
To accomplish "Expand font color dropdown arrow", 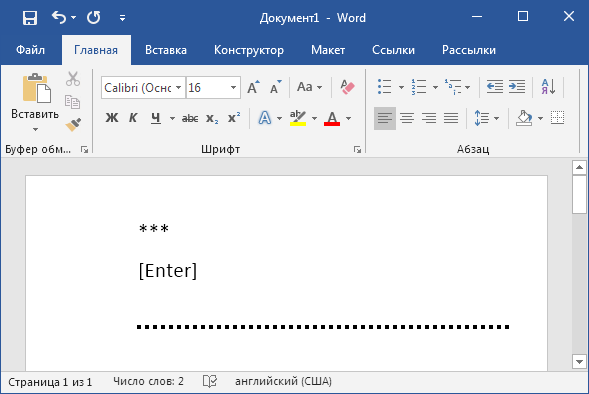I will pos(349,118).
